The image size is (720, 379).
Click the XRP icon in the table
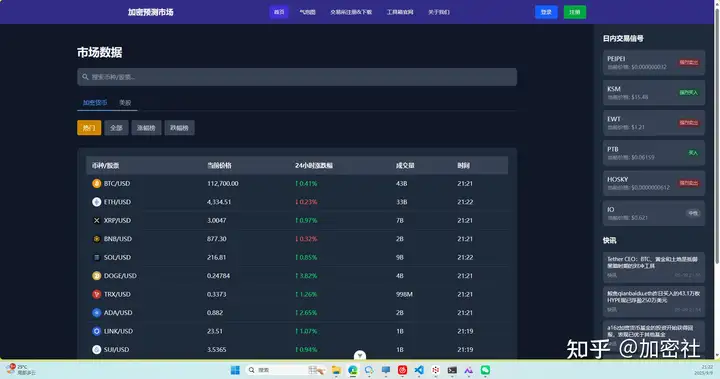pos(96,221)
